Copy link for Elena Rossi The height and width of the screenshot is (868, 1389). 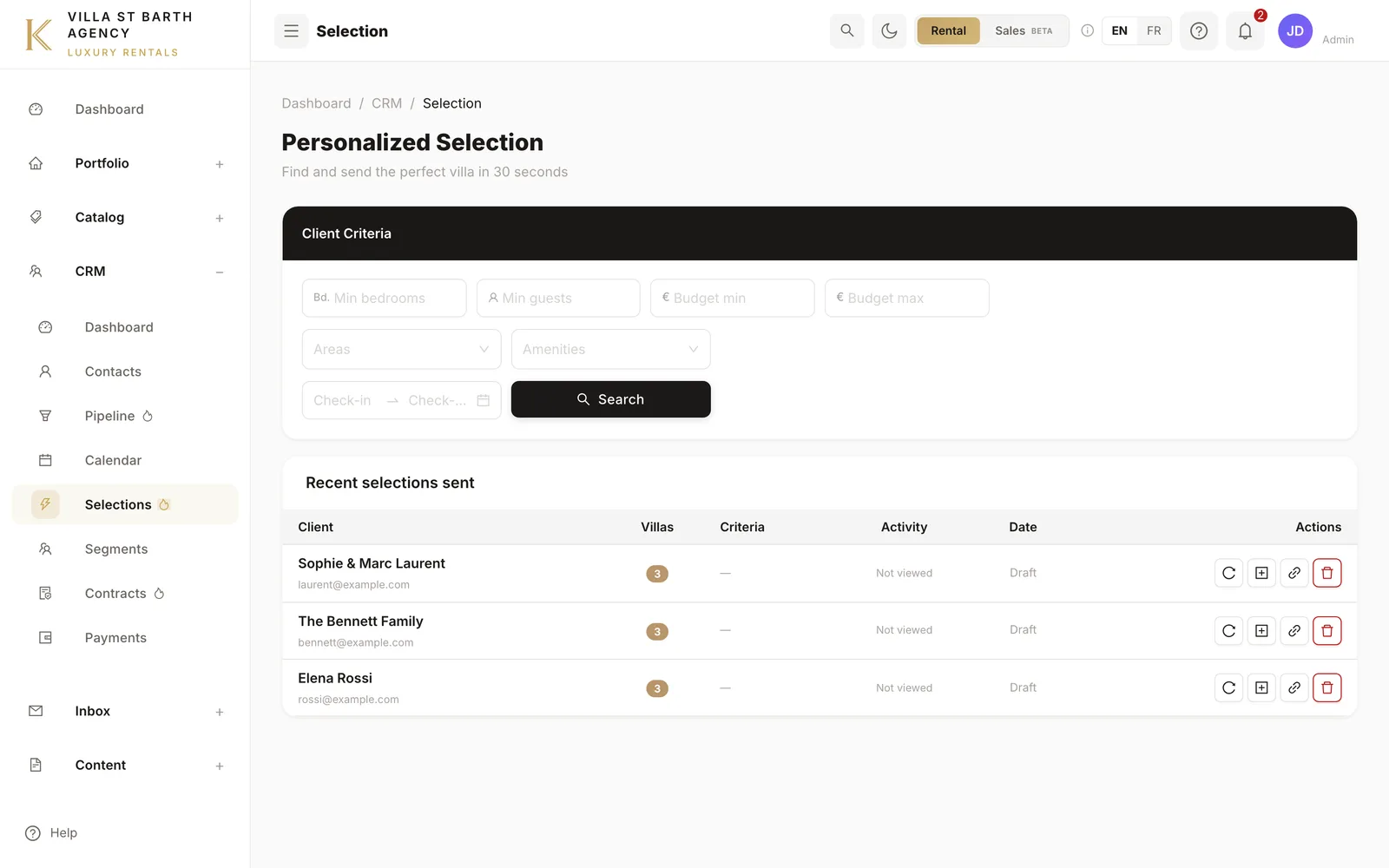1294,687
